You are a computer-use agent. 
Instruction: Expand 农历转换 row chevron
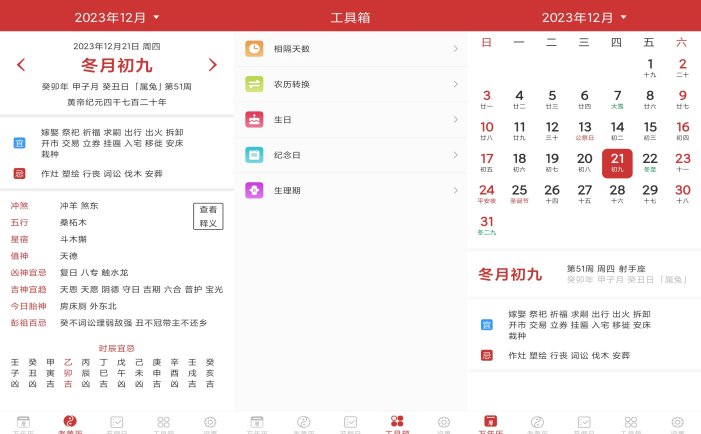click(x=456, y=84)
